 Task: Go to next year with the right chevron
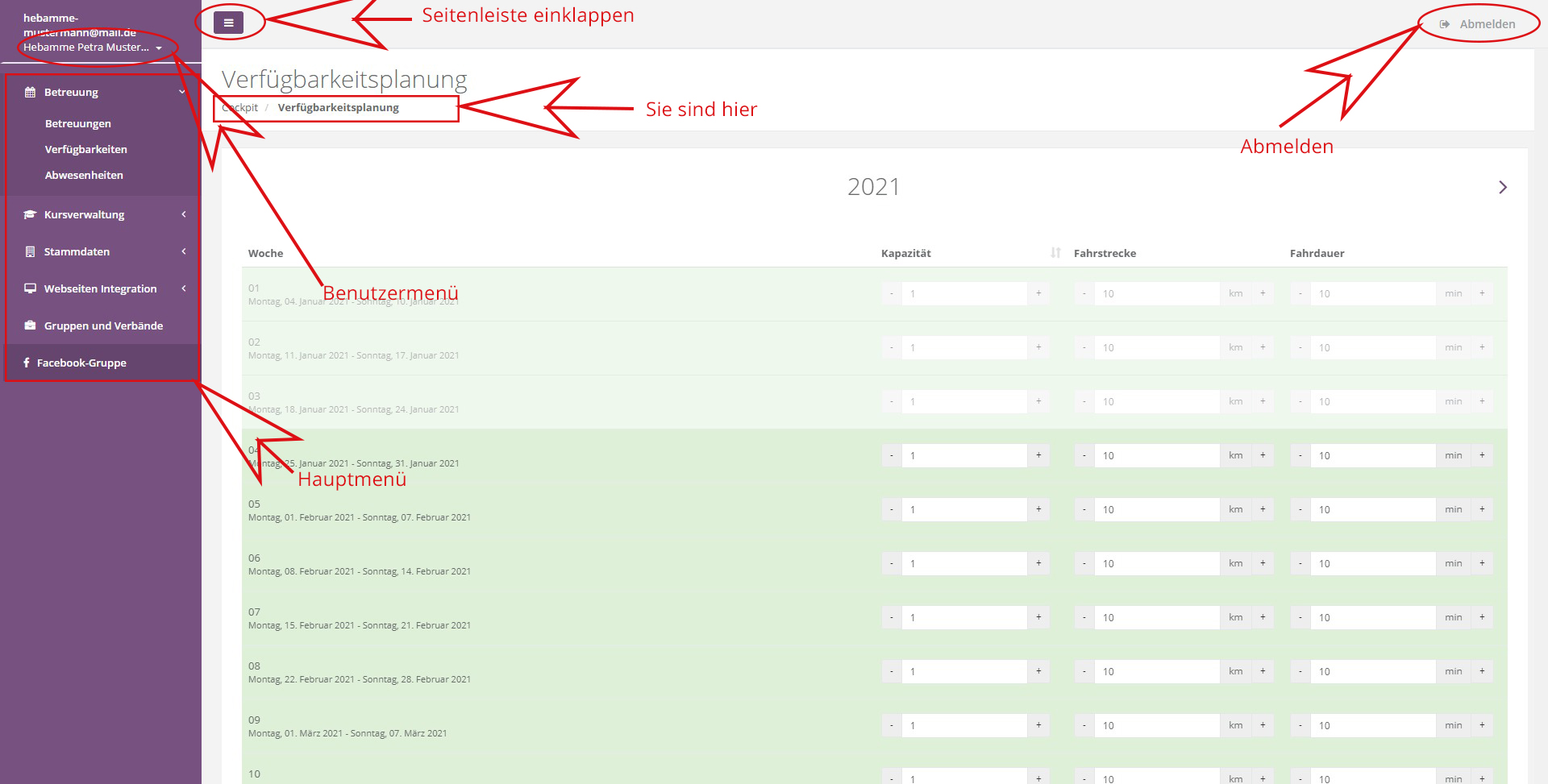click(1502, 187)
